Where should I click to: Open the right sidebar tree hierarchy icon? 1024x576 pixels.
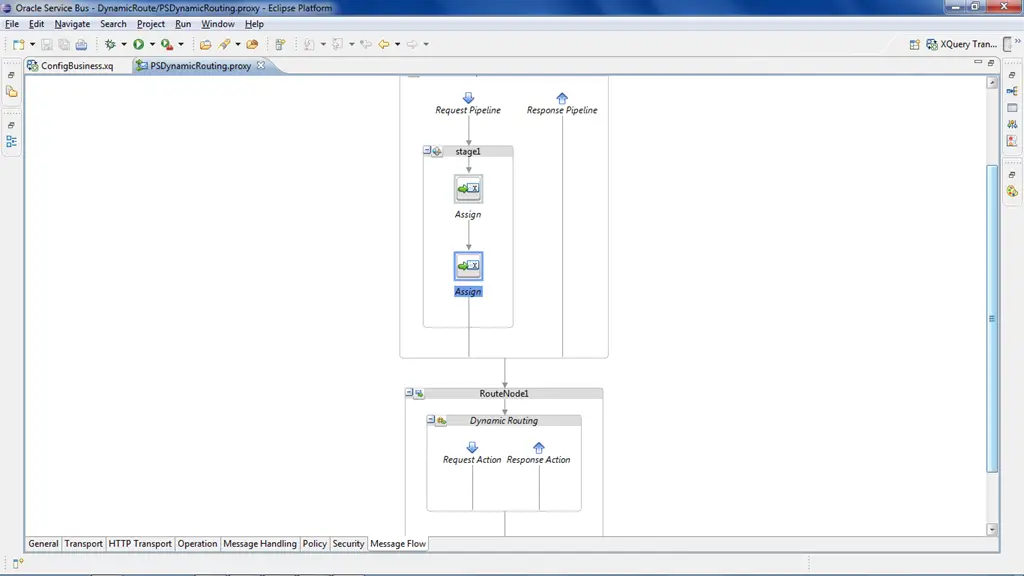click(x=1012, y=91)
